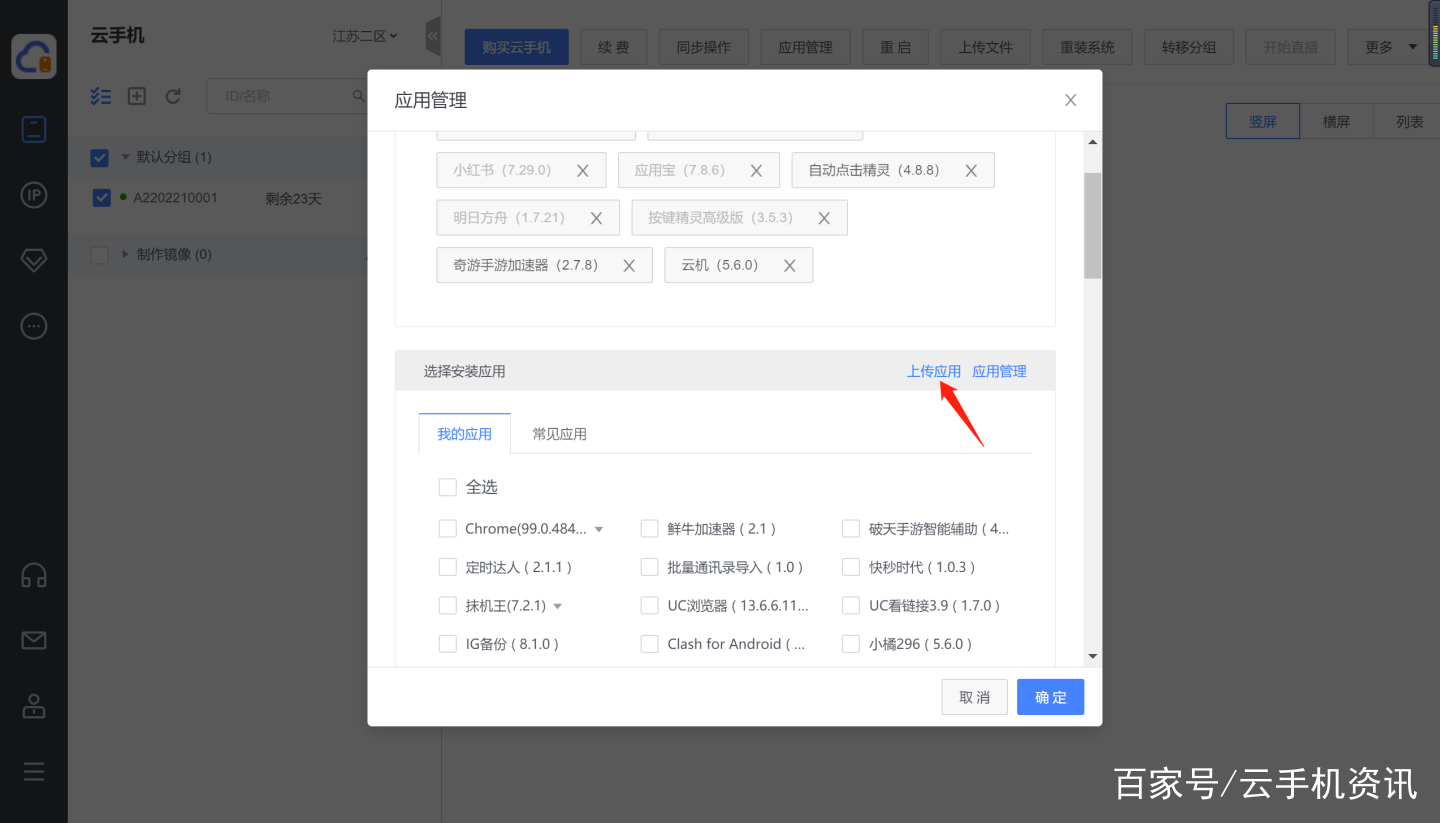Viewport: 1440px width, 823px height.
Task: Uncheck device A2202210001 checkbox
Action: (x=101, y=198)
